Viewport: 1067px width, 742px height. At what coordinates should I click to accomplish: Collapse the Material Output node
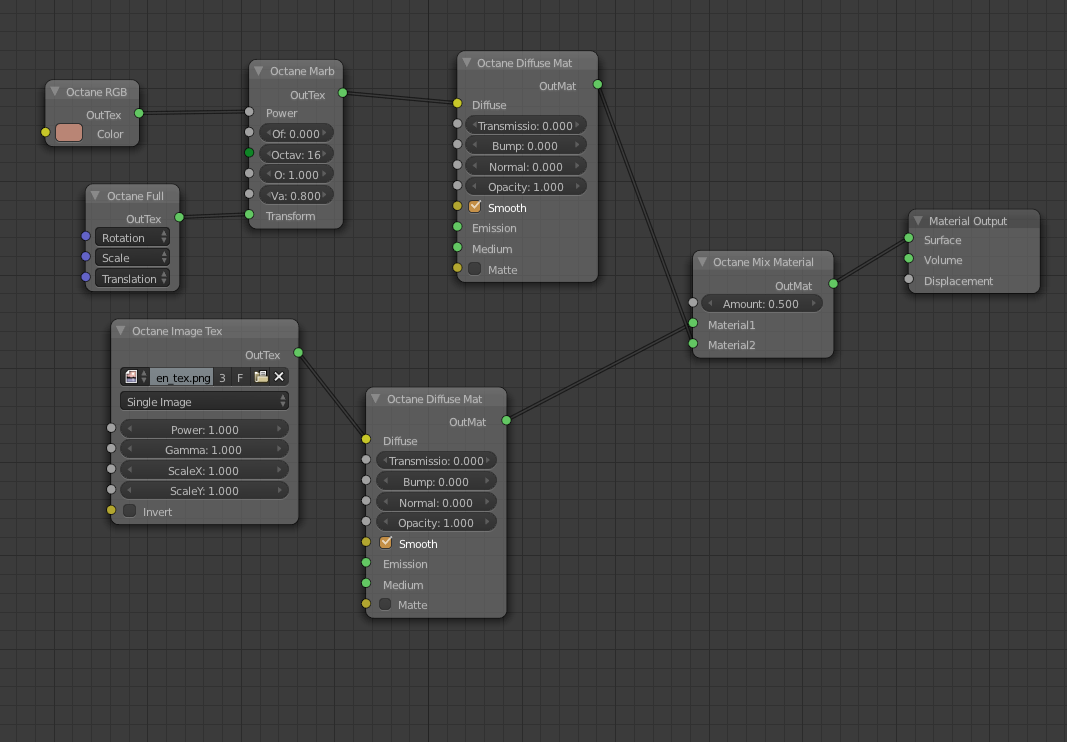point(918,221)
